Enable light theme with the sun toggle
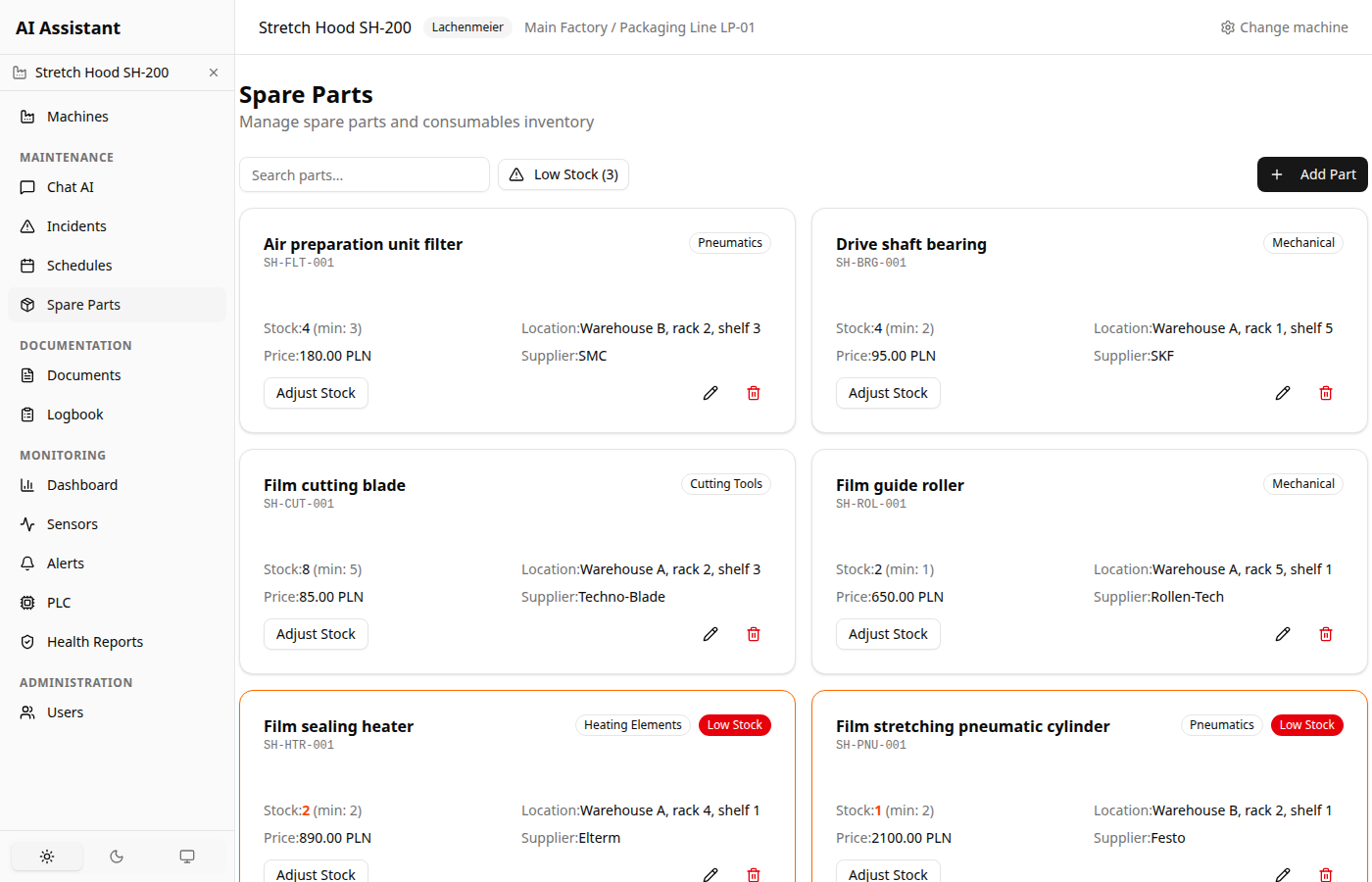Image resolution: width=1372 pixels, height=882 pixels. [x=46, y=856]
